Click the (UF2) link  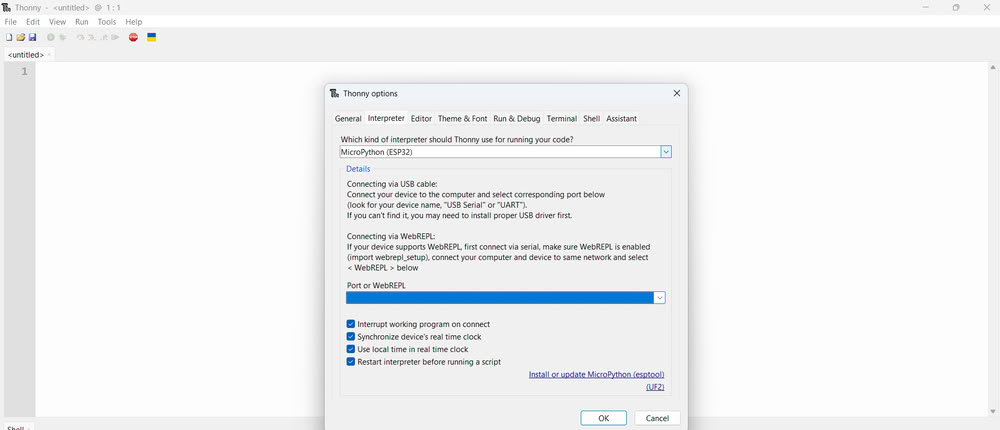655,387
